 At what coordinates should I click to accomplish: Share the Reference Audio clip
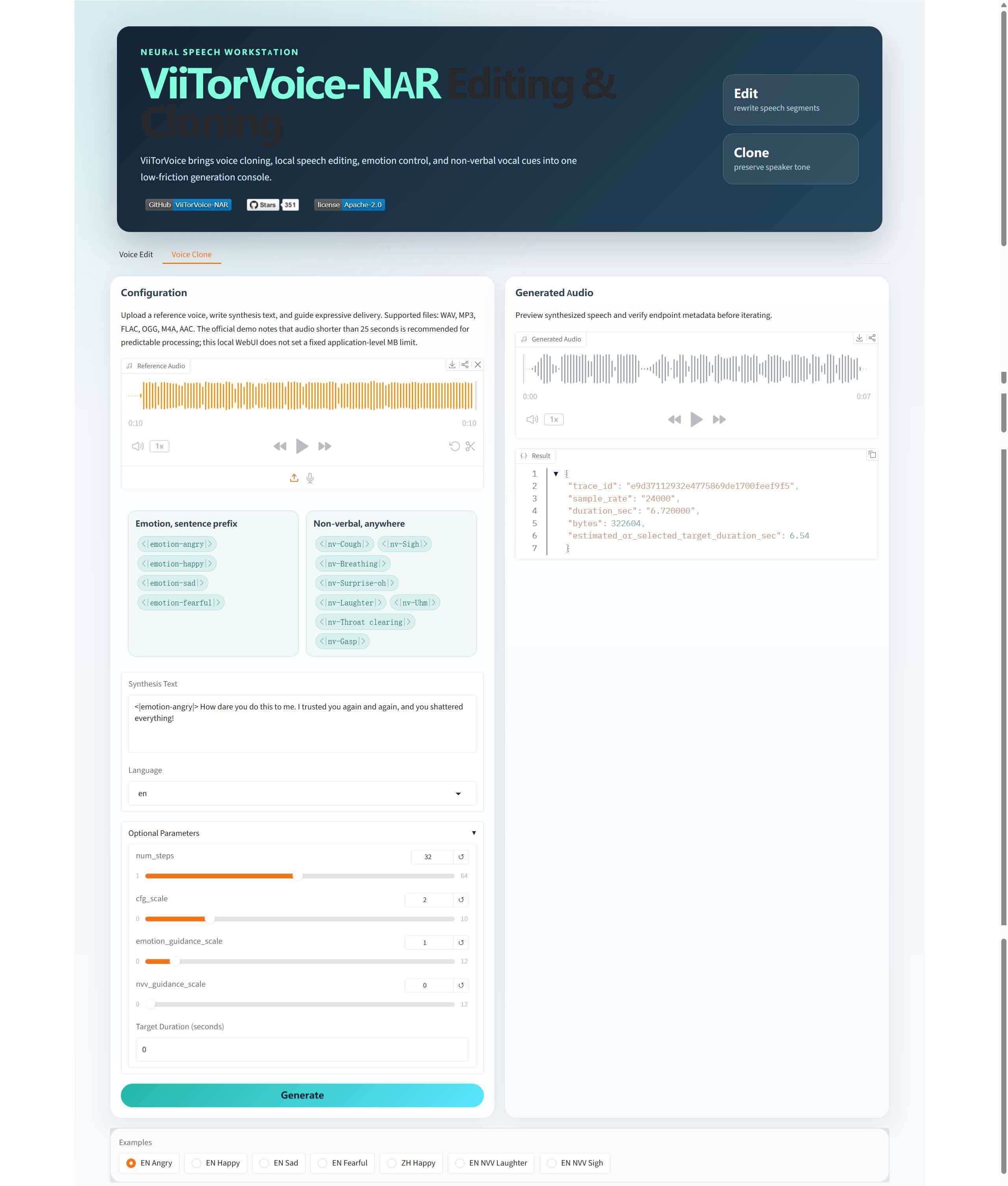pyautogui.click(x=465, y=365)
